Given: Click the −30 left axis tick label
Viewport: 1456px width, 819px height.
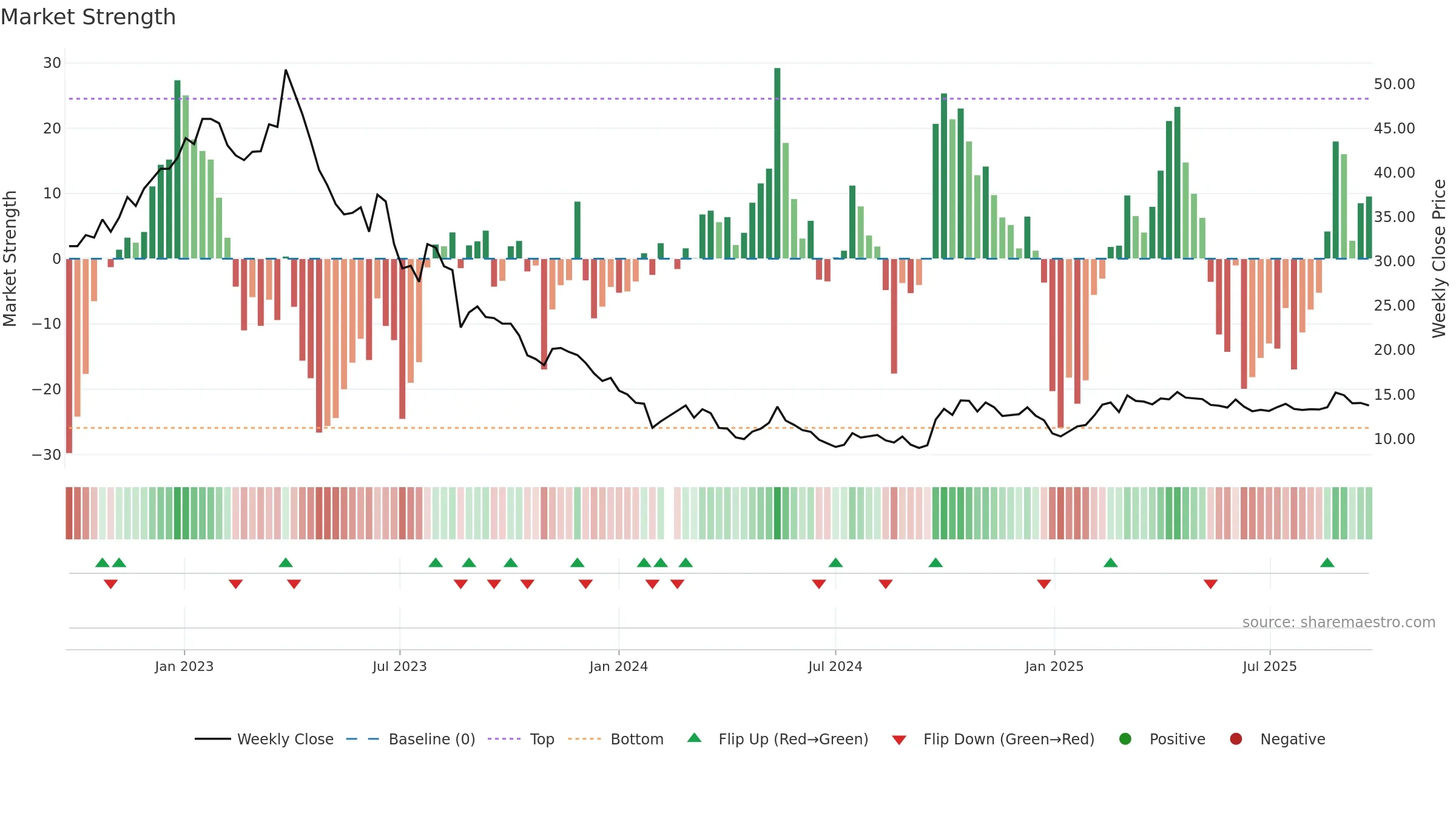Looking at the screenshot, I should (47, 454).
